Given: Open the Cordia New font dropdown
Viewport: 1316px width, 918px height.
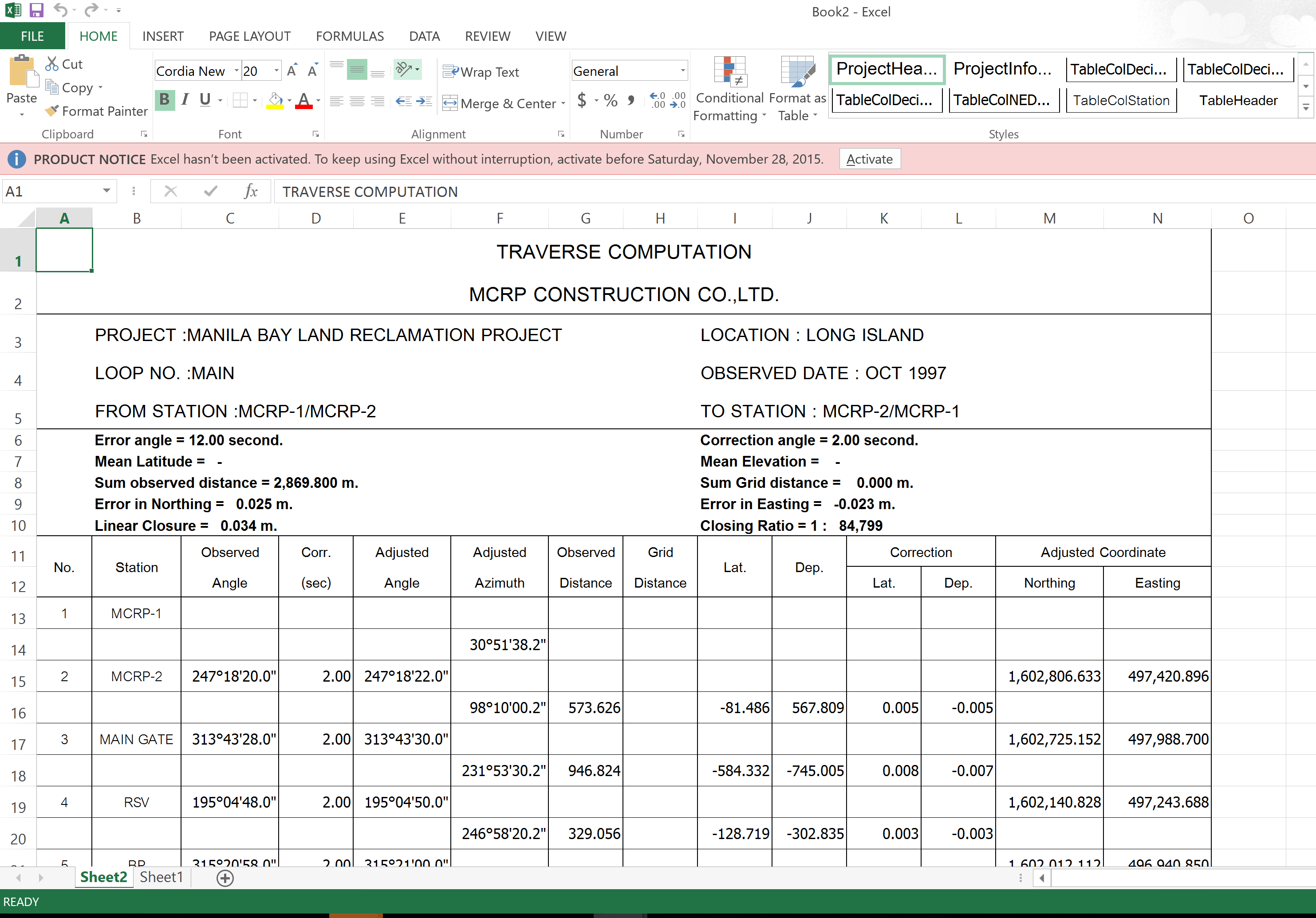Looking at the screenshot, I should 236,71.
